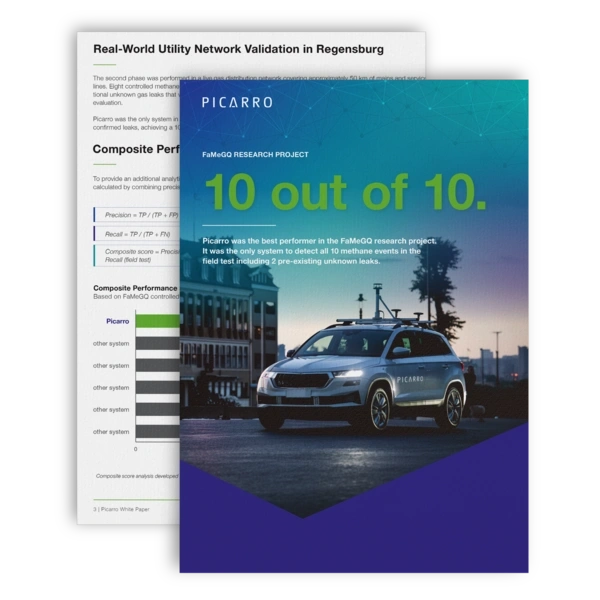Screen dimensions: 600x600
Task: Click the green Picarro bar in the chart
Action: tap(158, 321)
